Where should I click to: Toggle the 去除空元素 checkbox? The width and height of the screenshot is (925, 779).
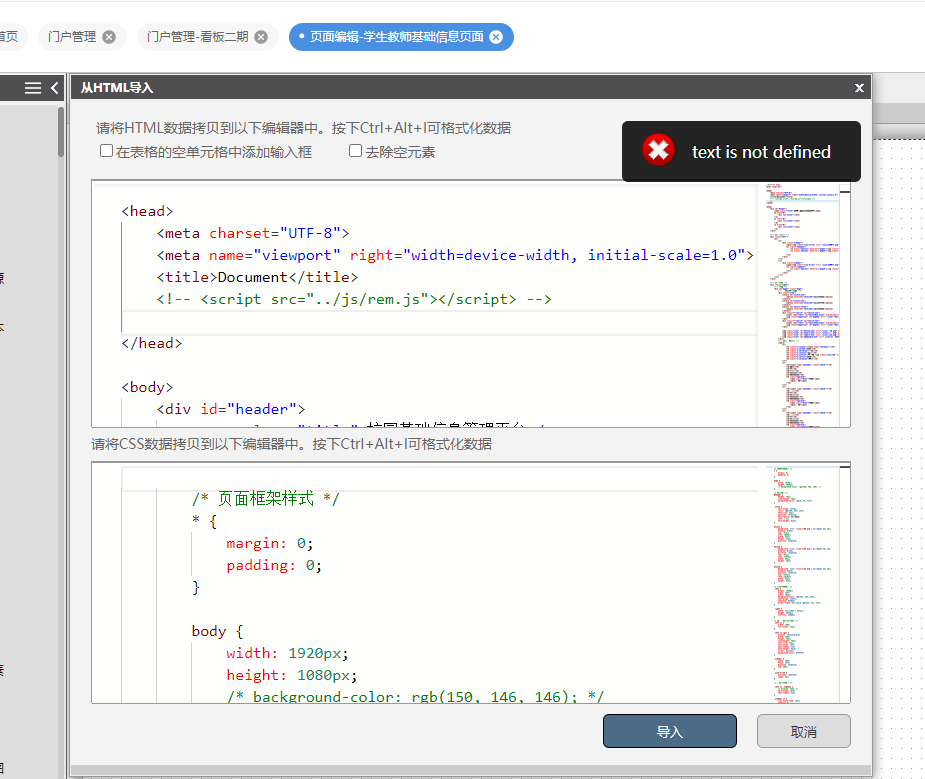coord(355,151)
